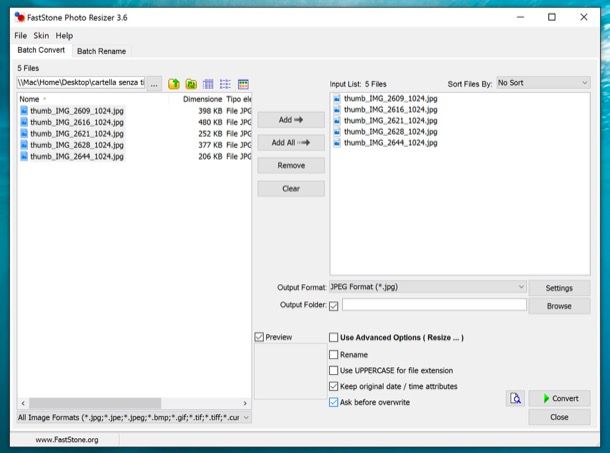This screenshot has height=453, width=610.
Task: Sort by the Dimensione column header
Action: click(202, 99)
